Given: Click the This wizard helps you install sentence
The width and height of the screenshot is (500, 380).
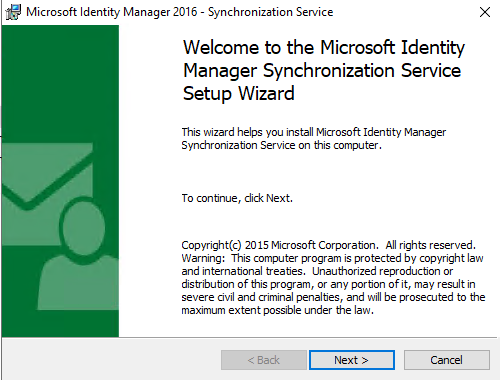Looking at the screenshot, I should pos(314,132).
